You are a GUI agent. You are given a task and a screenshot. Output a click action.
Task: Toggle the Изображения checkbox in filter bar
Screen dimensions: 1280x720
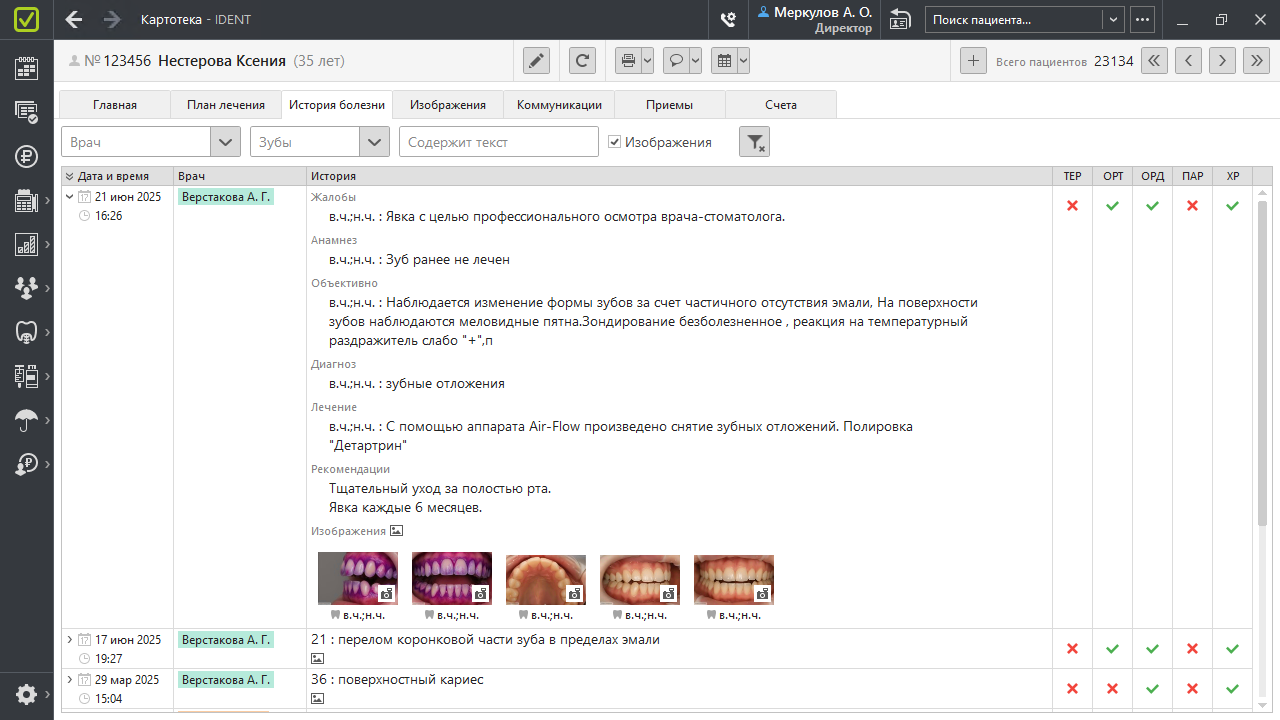(x=614, y=141)
